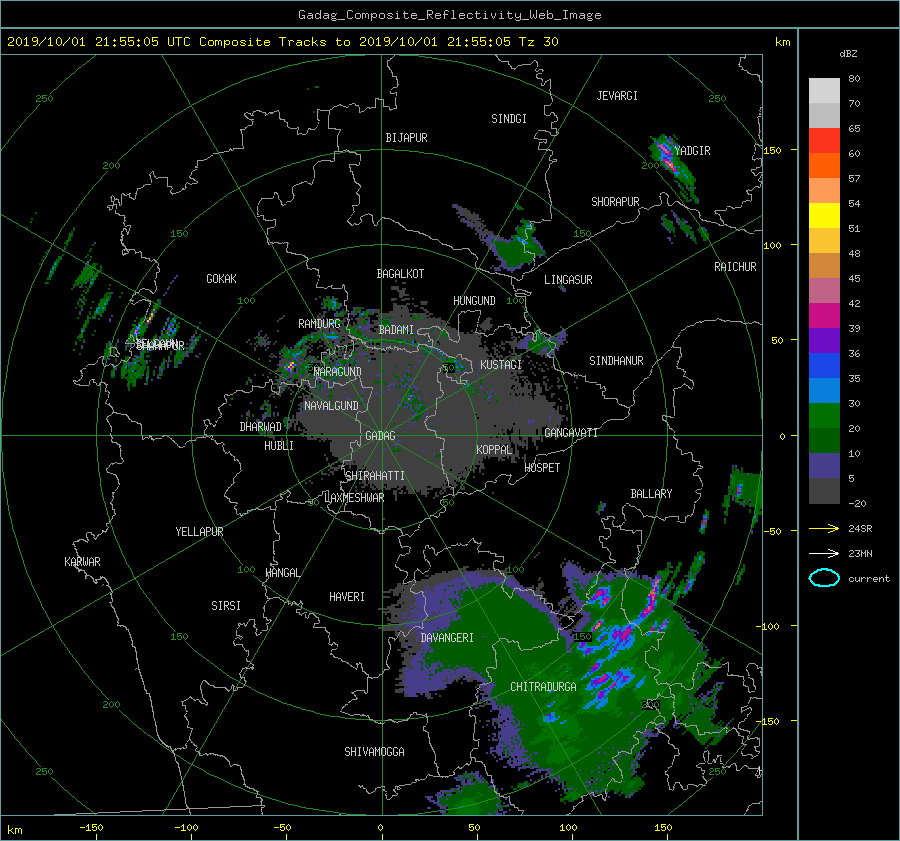Click the DHARWAD city label
Viewport: 900px width, 841px height.
[261, 427]
